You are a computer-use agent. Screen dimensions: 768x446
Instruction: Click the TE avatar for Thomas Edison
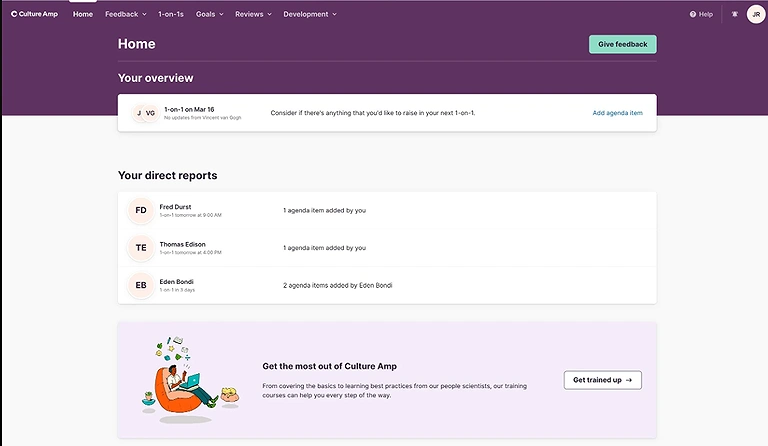(141, 248)
